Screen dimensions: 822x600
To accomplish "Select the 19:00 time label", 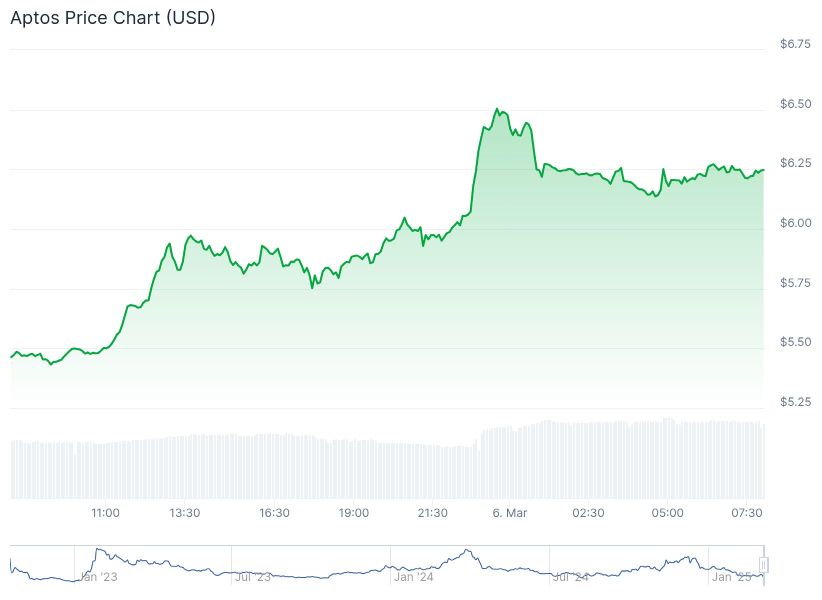I will pos(353,513).
